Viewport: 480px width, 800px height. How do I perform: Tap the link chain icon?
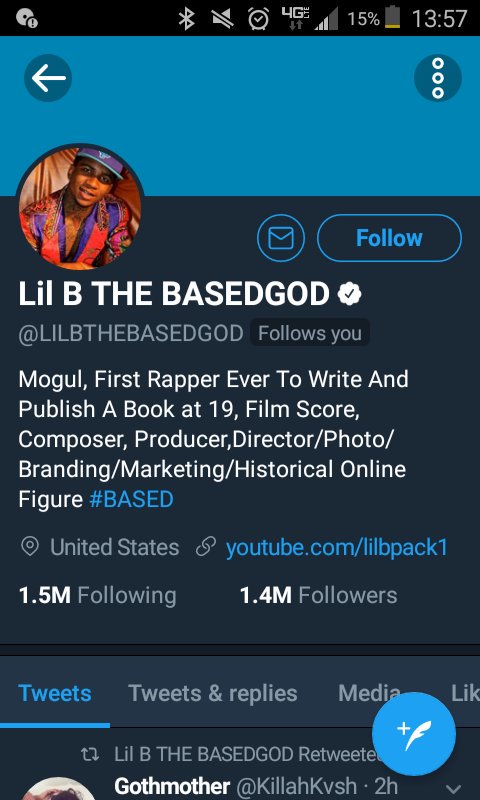pyautogui.click(x=206, y=547)
